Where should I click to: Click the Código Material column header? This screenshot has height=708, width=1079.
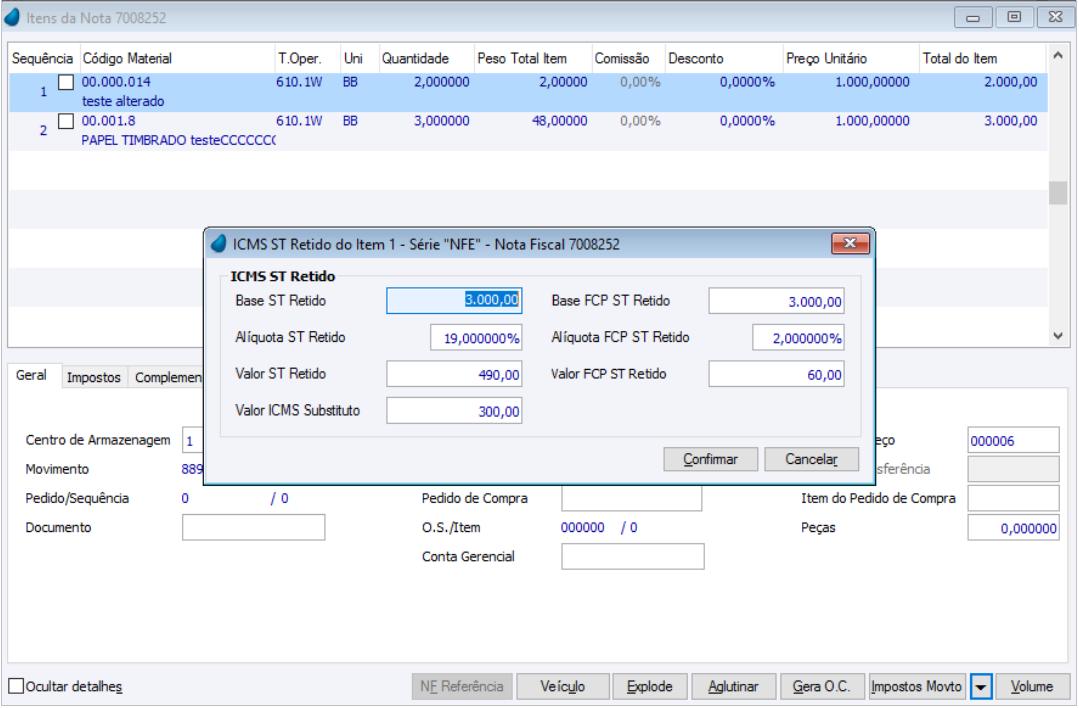click(x=177, y=58)
